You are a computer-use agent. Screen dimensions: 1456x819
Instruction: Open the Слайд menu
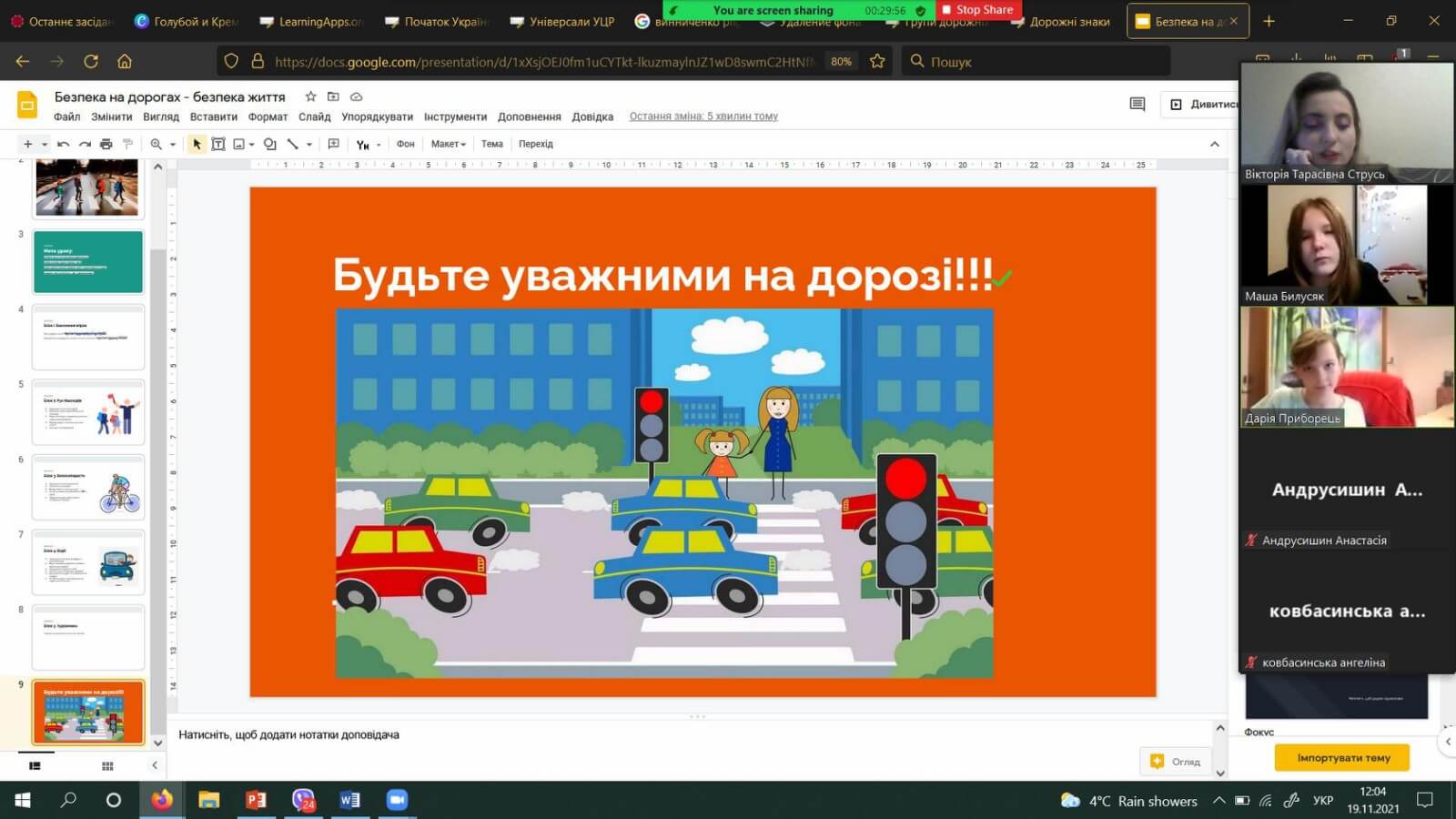[x=314, y=116]
